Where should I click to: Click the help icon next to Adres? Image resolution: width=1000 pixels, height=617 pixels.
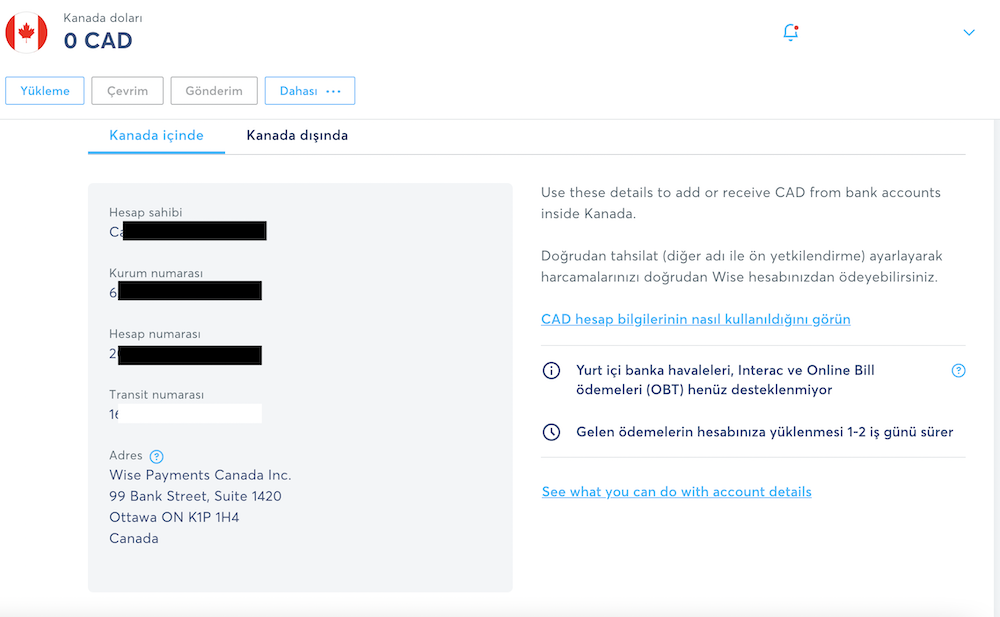coord(156,456)
